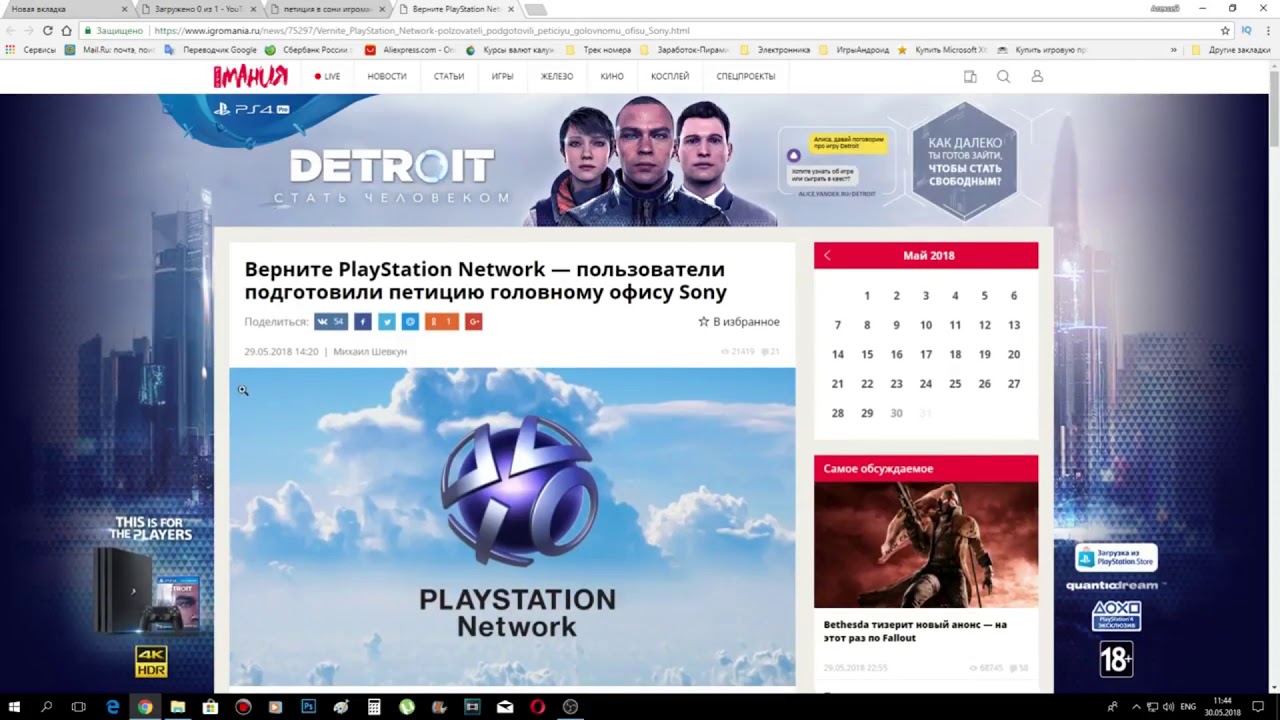Open Трек номера bookmark folder
1280x720 pixels.
[x=598, y=49]
